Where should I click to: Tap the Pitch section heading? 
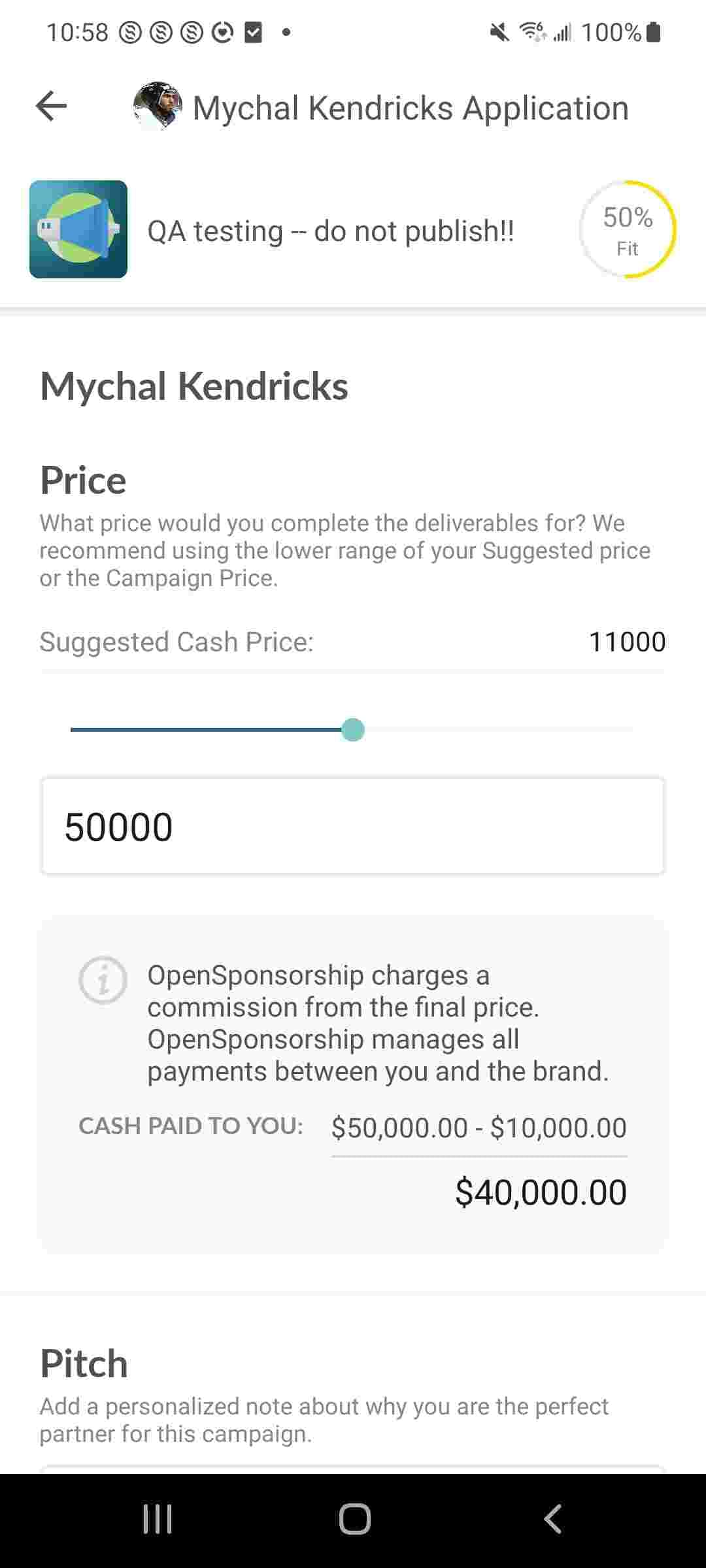[84, 1363]
